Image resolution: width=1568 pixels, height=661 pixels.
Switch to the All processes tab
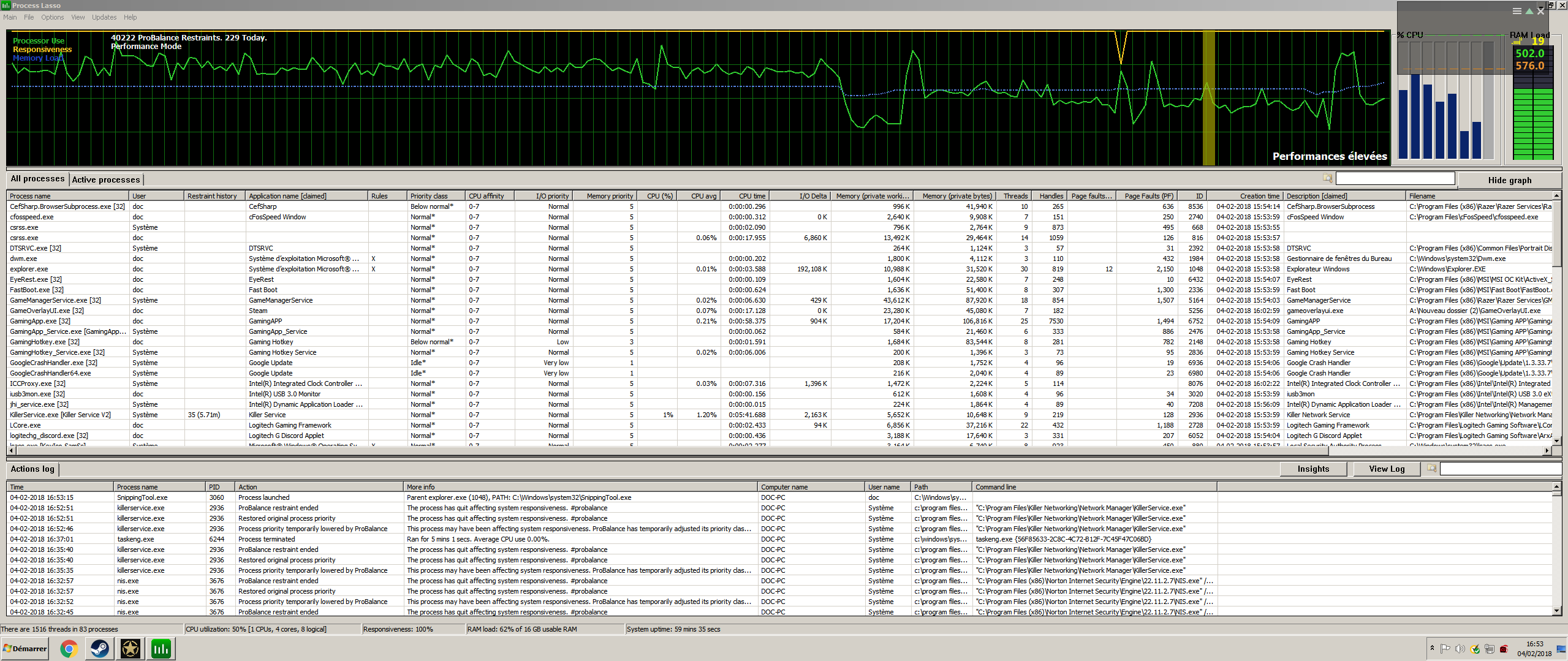point(37,179)
